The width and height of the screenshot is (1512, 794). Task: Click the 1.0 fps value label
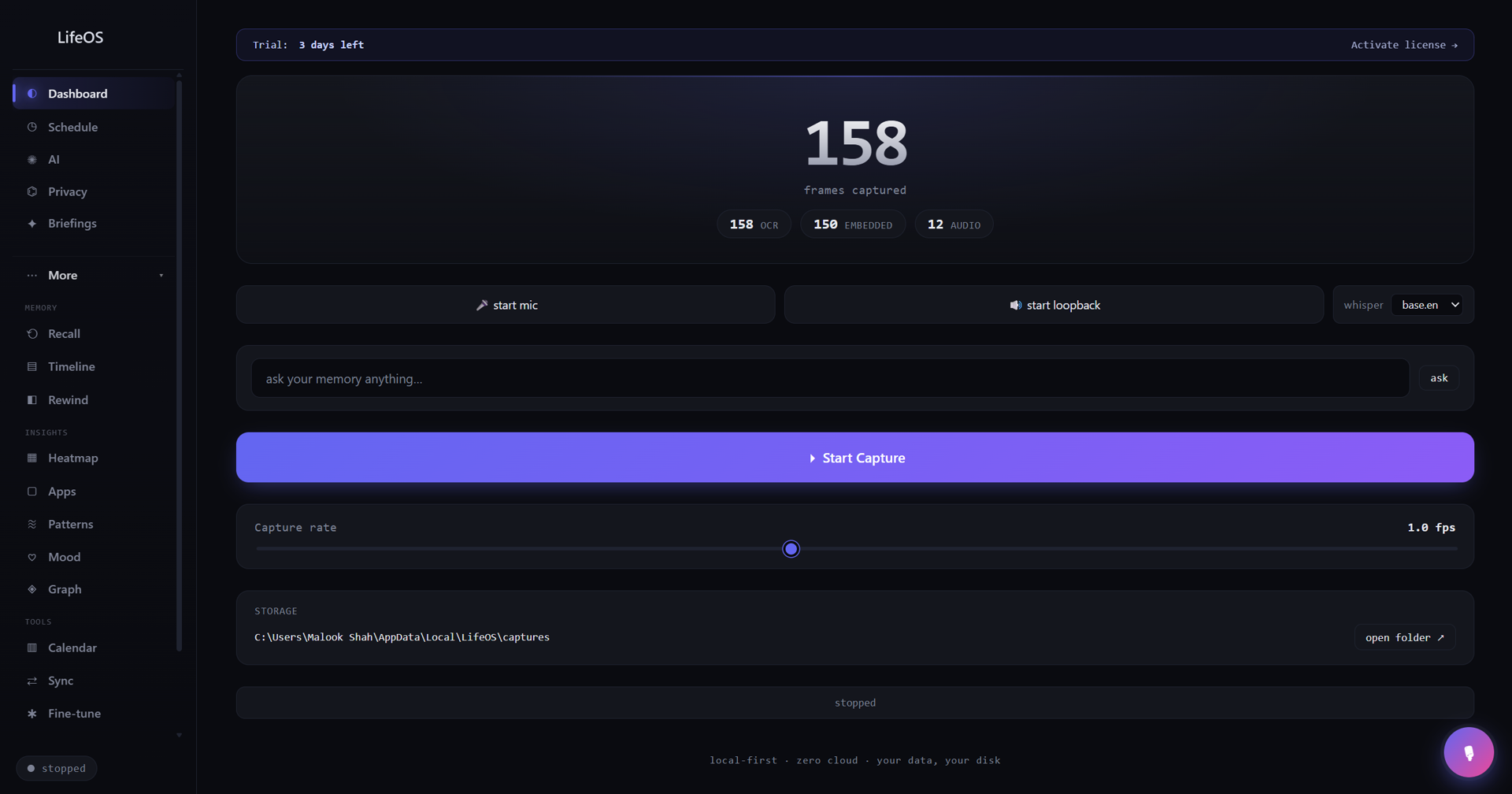(x=1431, y=528)
